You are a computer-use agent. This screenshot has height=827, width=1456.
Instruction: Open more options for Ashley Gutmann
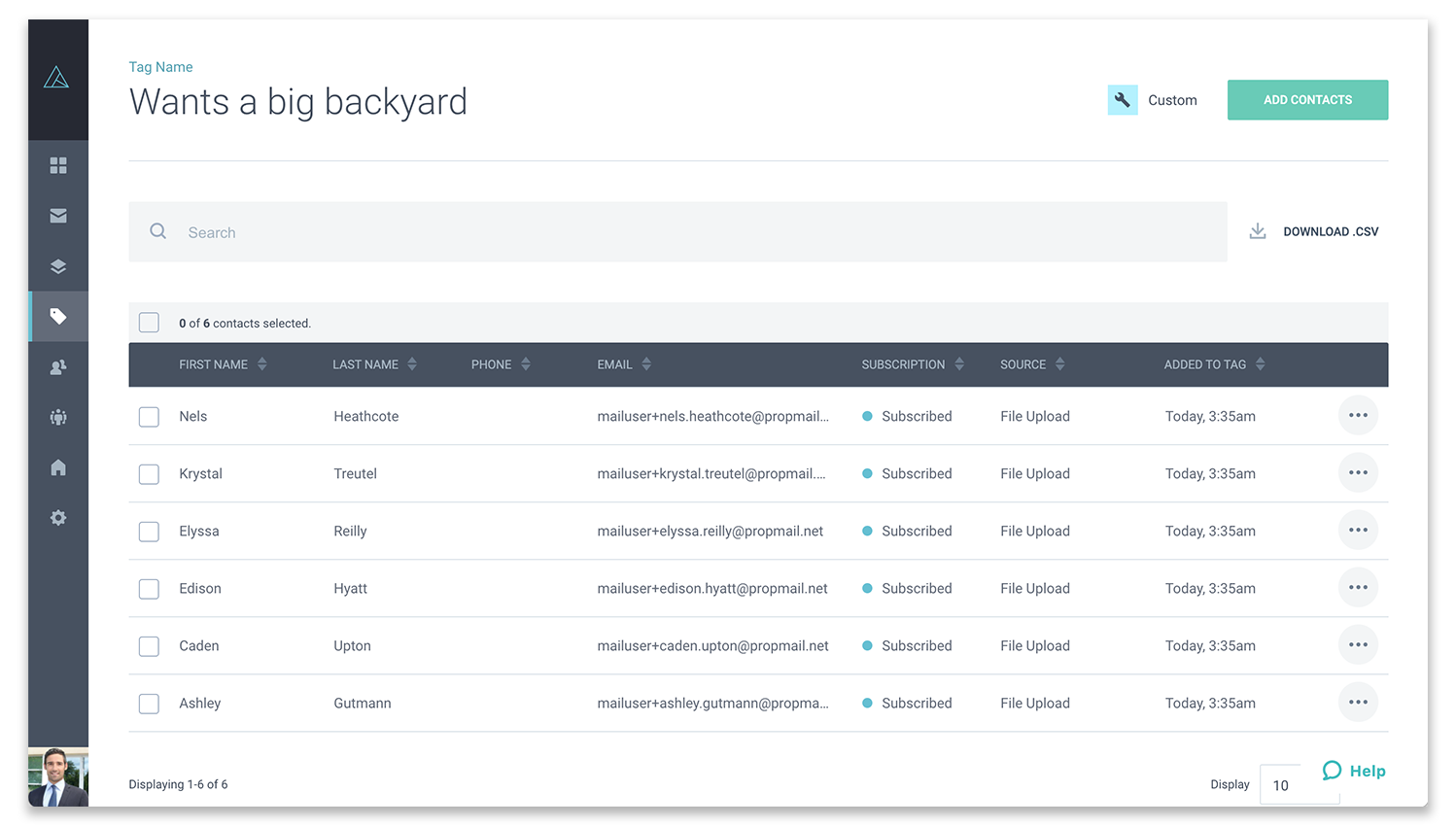[1358, 703]
